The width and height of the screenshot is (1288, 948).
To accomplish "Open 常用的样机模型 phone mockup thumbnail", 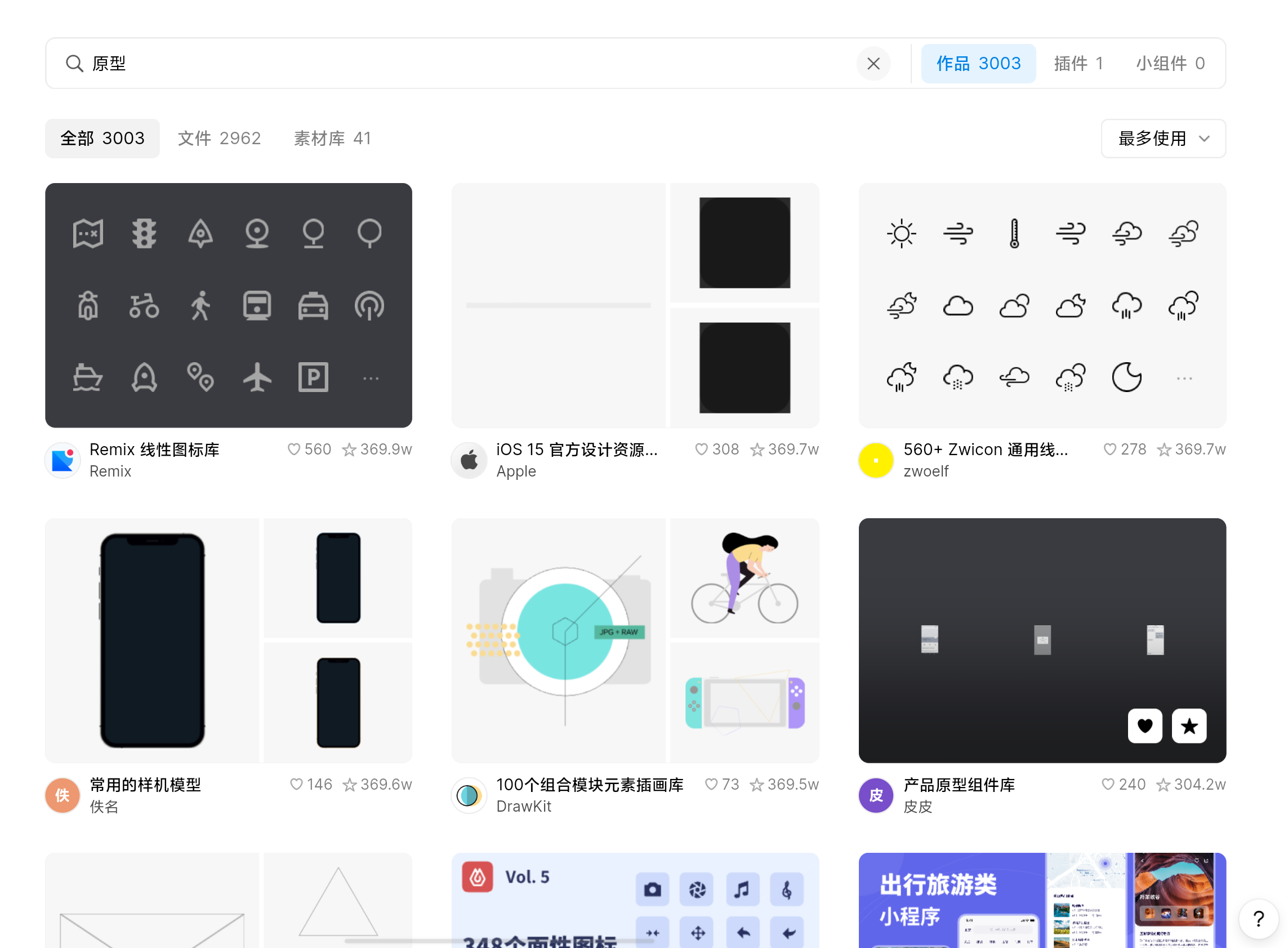I will click(x=228, y=640).
